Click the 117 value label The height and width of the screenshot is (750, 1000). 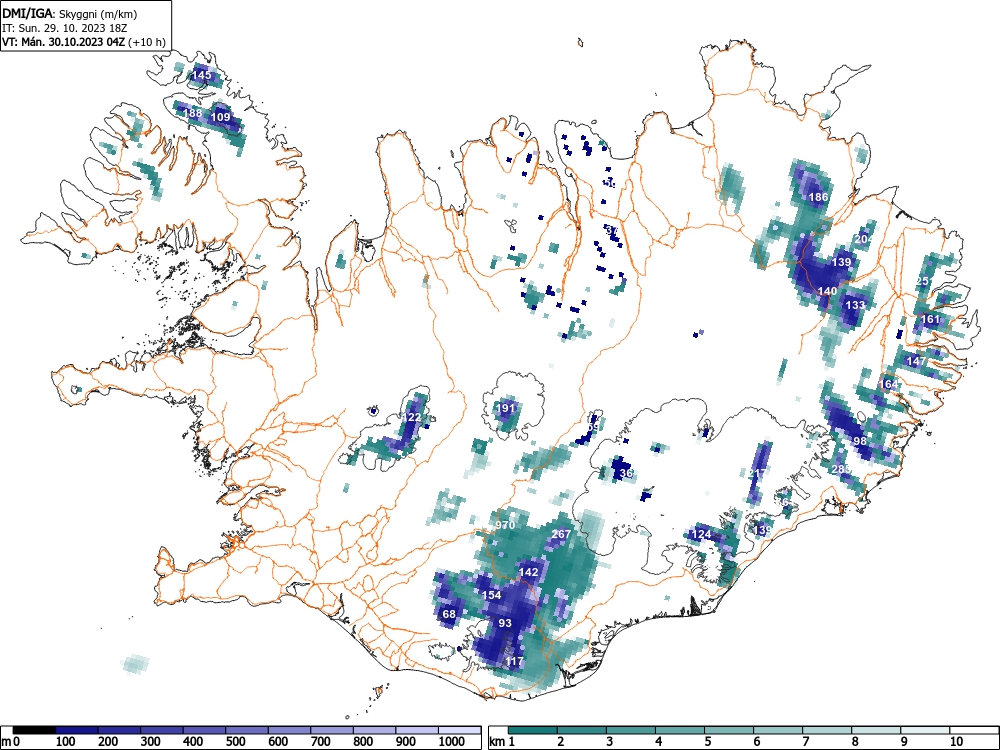pyautogui.click(x=515, y=662)
